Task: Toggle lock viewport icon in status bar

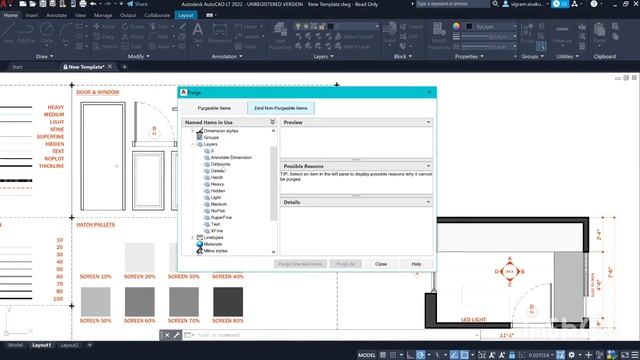Action: pyautogui.click(x=512, y=355)
